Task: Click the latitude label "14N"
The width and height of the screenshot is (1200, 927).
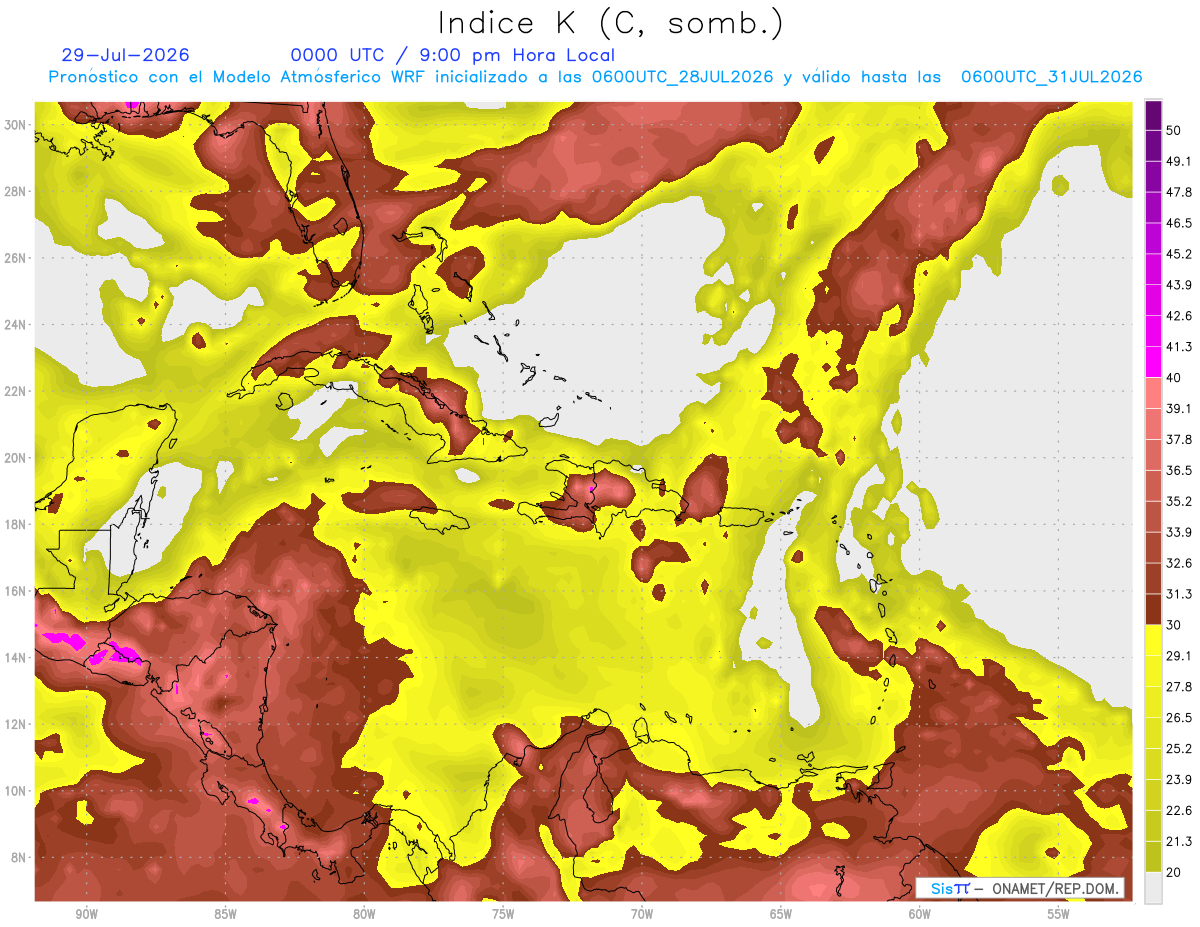Action: 15,657
